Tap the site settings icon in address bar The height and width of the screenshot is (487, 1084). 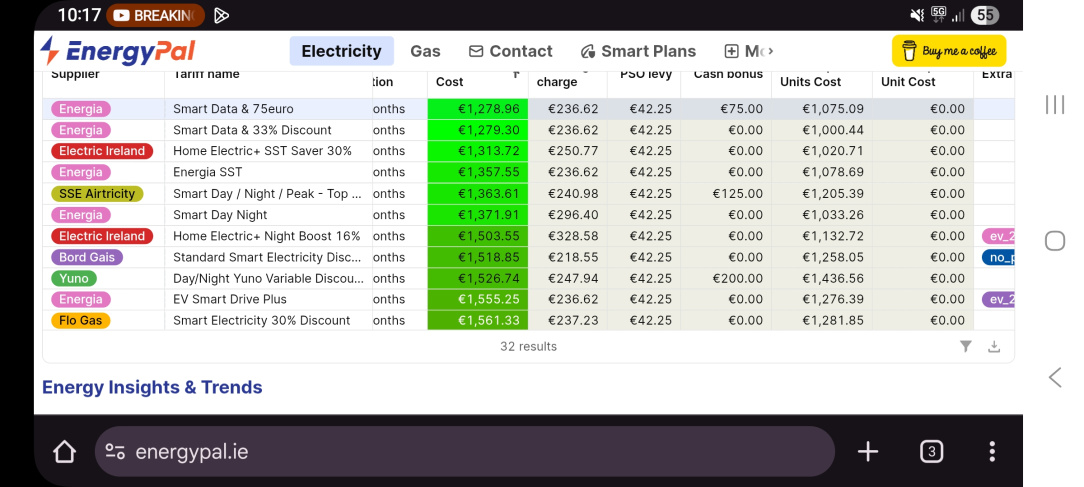tap(115, 452)
